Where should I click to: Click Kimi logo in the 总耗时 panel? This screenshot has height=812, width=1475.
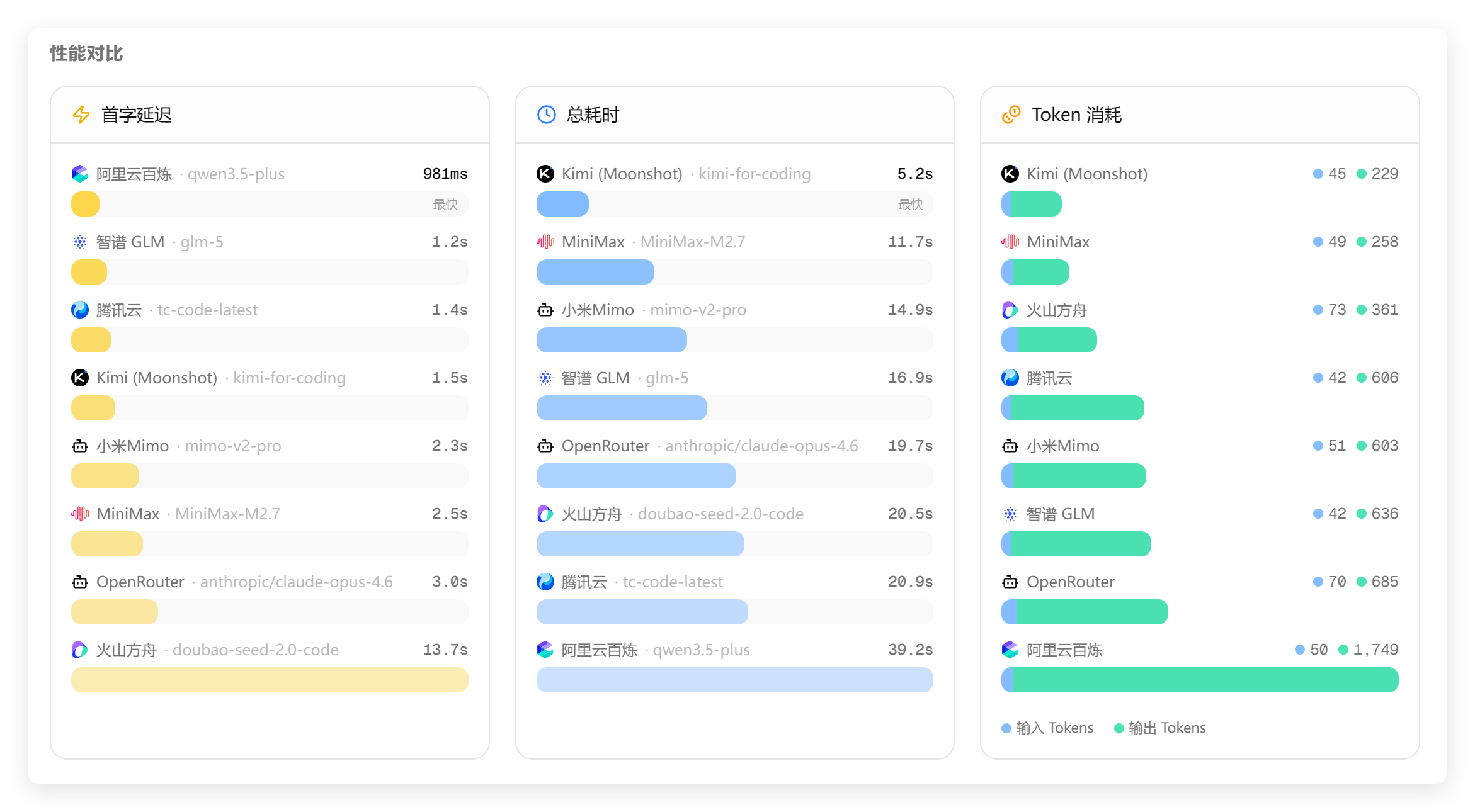point(545,174)
